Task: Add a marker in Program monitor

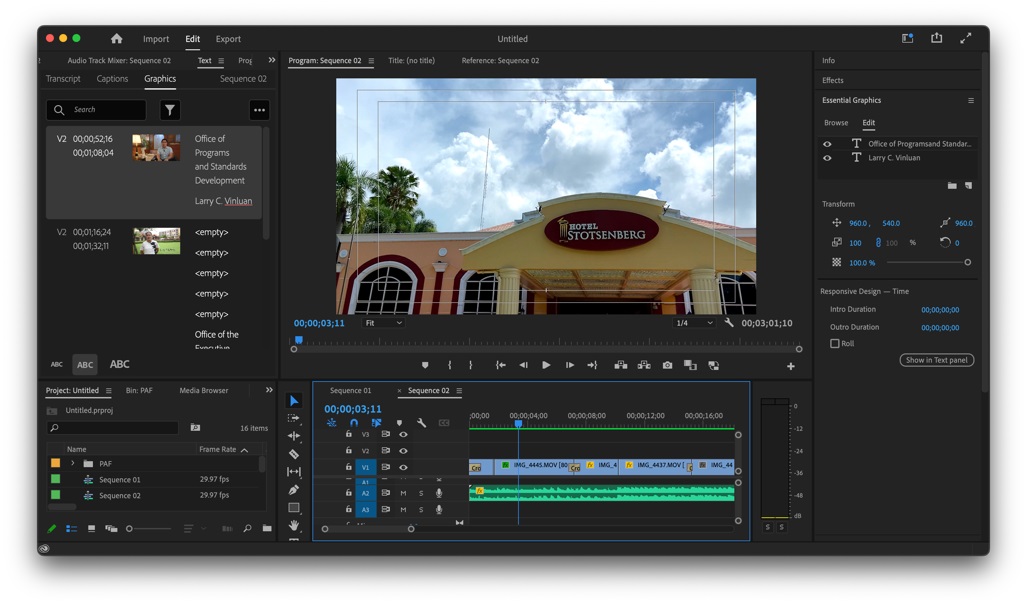Action: 425,365
